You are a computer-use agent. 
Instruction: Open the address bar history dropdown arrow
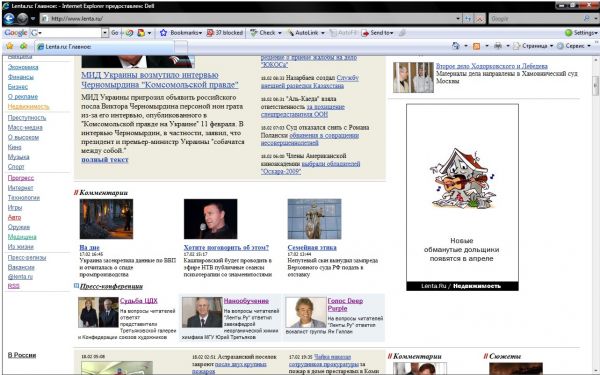point(458,18)
